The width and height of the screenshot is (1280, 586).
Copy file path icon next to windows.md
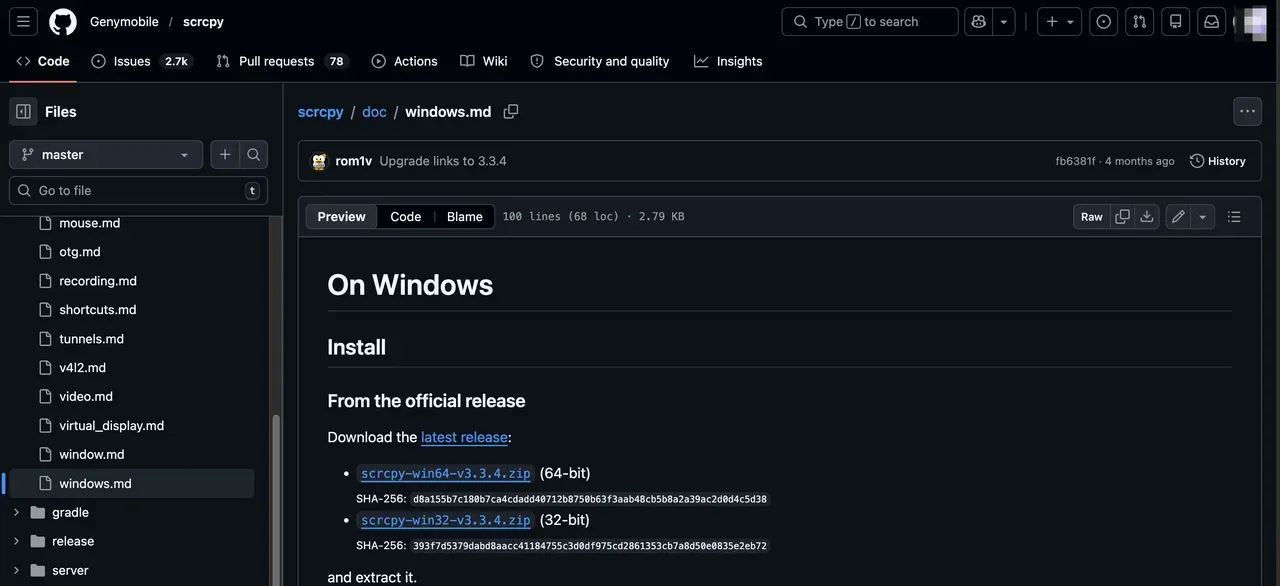pos(511,112)
